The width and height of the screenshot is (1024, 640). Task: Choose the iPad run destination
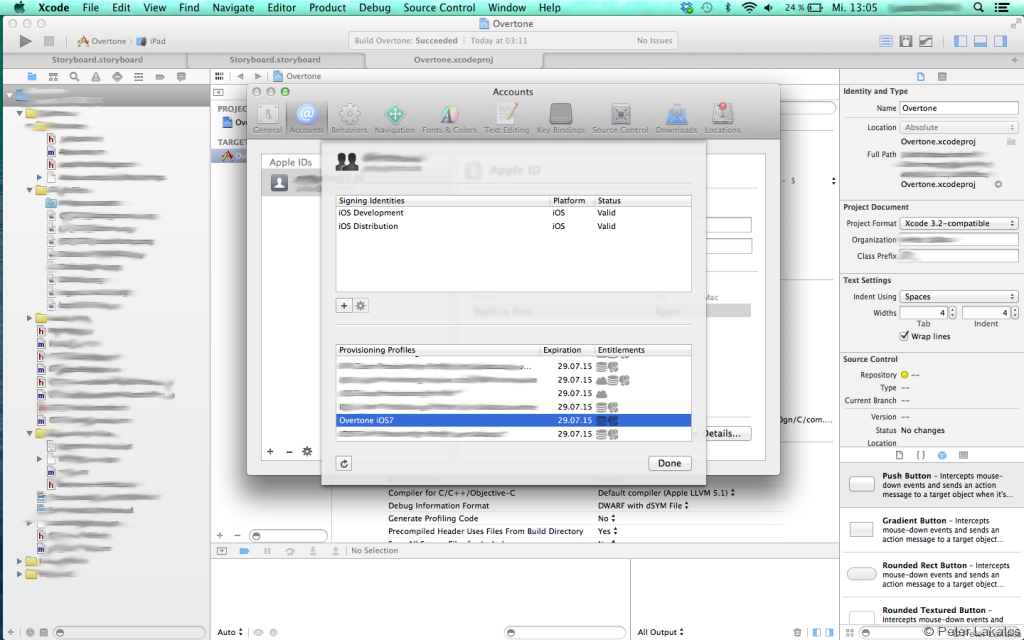pyautogui.click(x=152, y=41)
